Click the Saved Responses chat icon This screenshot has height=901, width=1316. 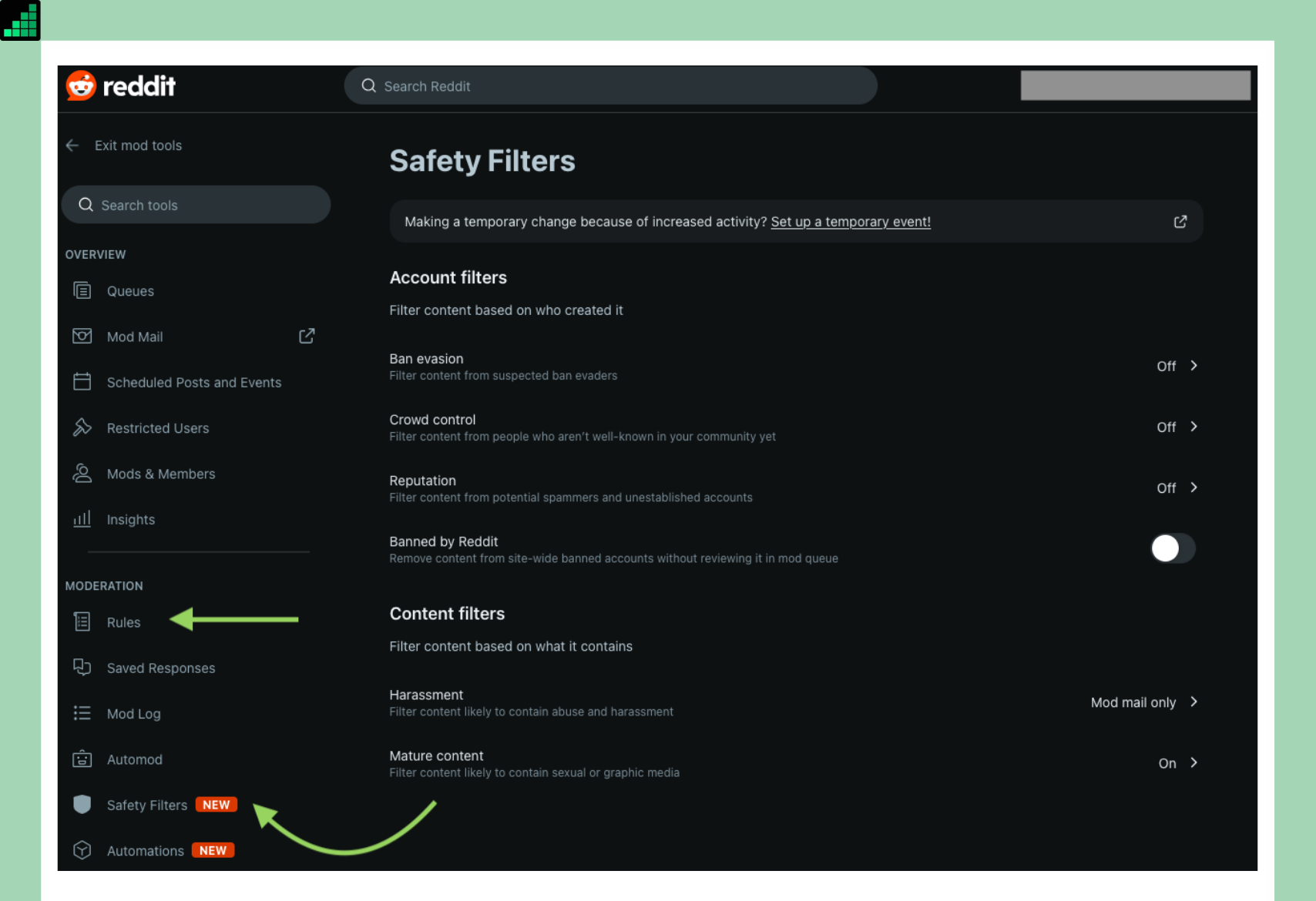click(x=82, y=667)
